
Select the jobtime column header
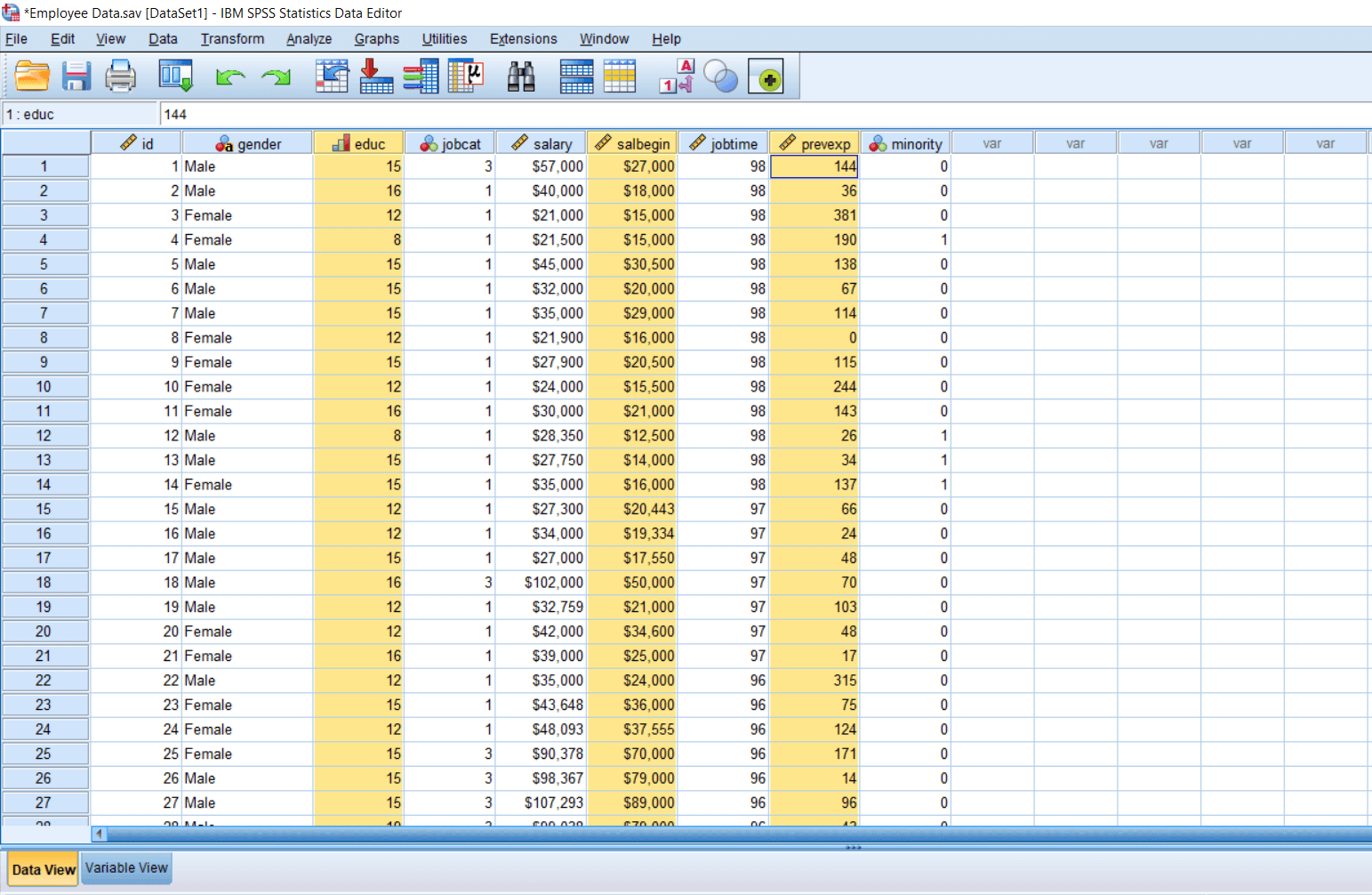tap(724, 143)
